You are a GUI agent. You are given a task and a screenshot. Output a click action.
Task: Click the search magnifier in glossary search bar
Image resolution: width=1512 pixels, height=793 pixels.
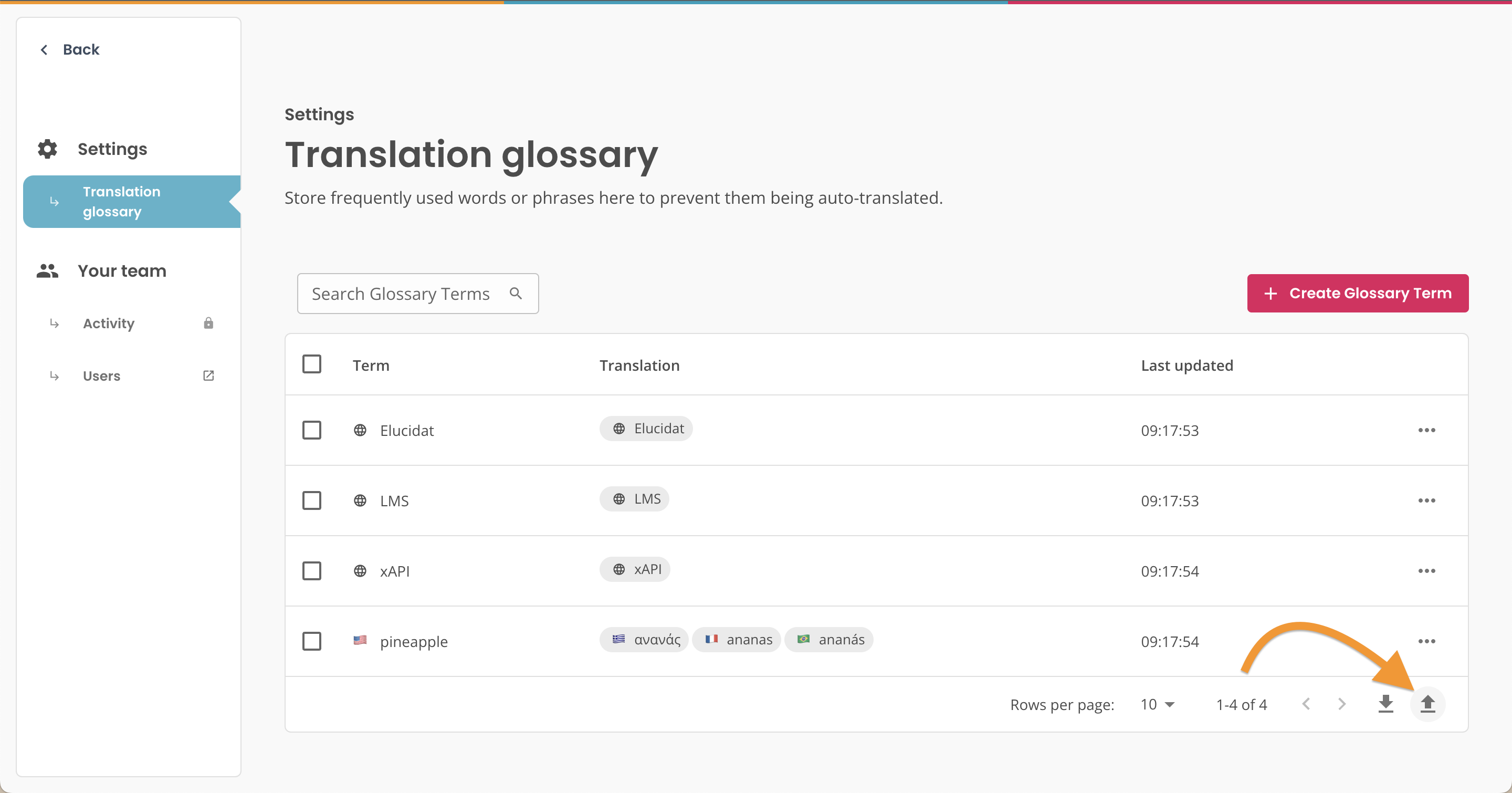coord(516,293)
